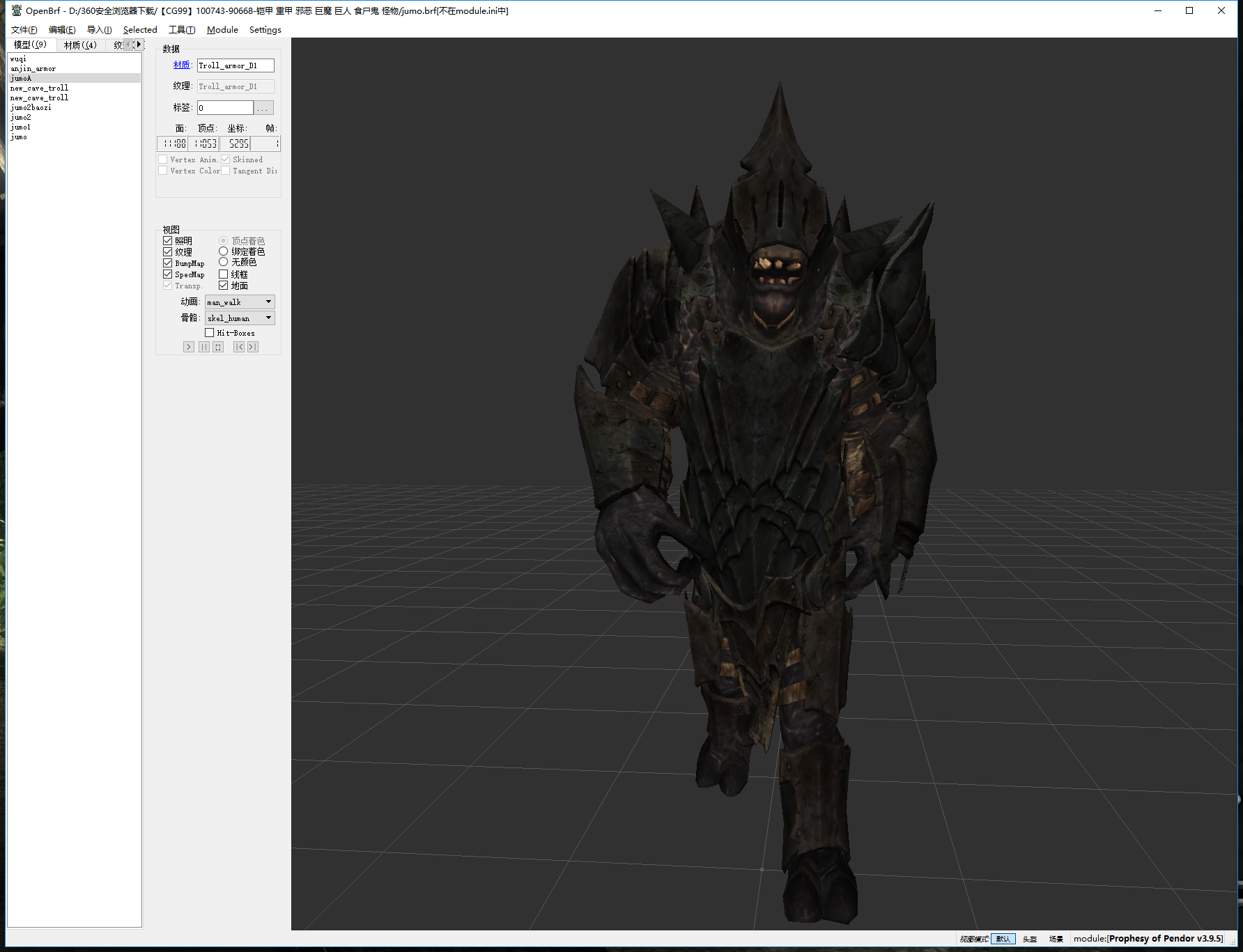Select jumo2baozi in the model list
Viewport: 1243px width, 952px height.
74,108
